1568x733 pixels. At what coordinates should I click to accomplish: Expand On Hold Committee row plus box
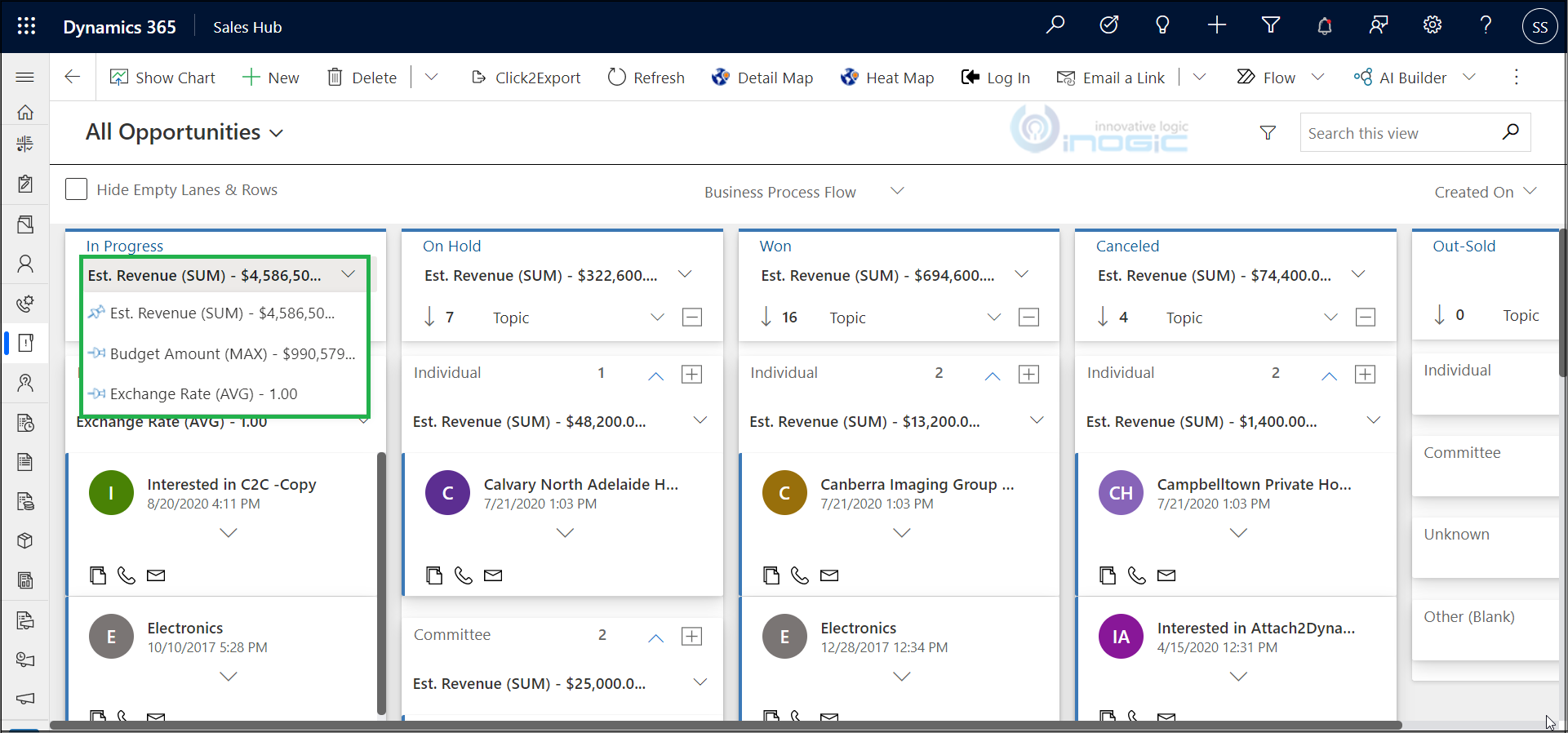point(692,636)
